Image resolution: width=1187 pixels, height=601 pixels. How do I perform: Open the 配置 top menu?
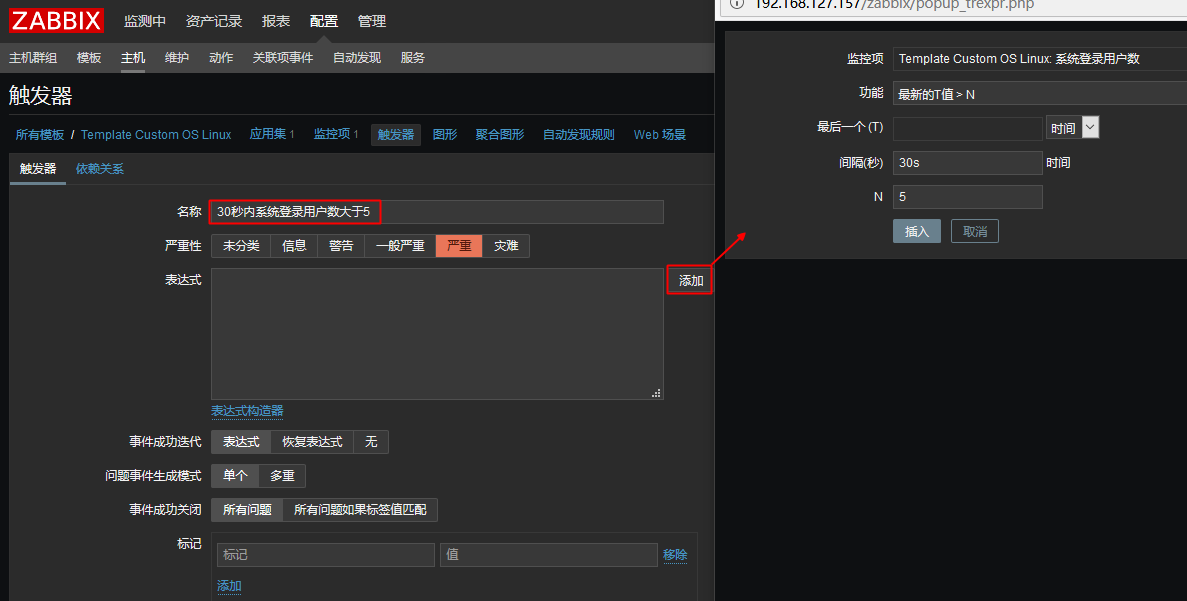coord(324,21)
